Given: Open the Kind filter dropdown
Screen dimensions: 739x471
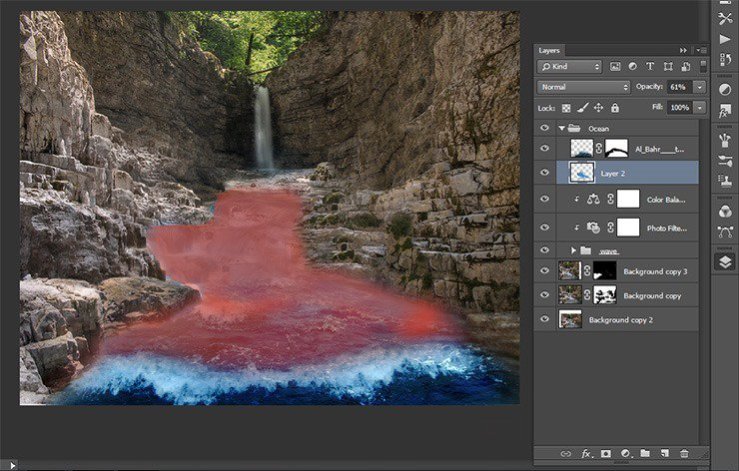Looking at the screenshot, I should pos(569,66).
